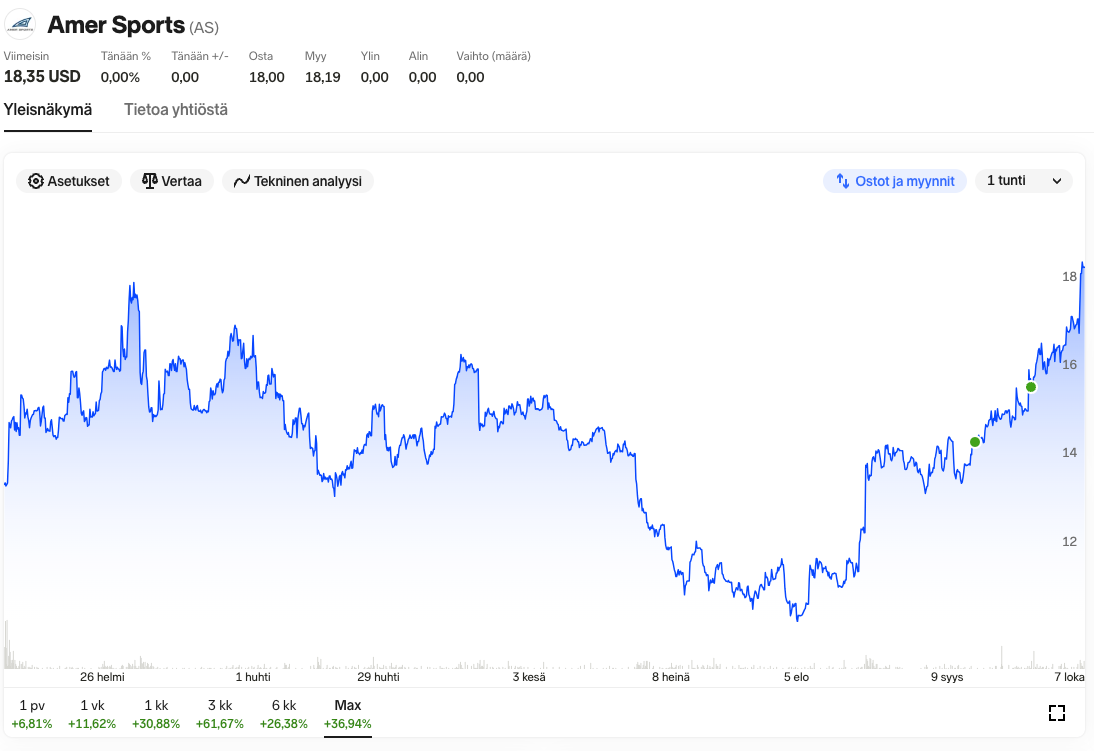Click the Tänään % value 0,00%
Viewport: 1094px width, 751px height.
click(120, 77)
